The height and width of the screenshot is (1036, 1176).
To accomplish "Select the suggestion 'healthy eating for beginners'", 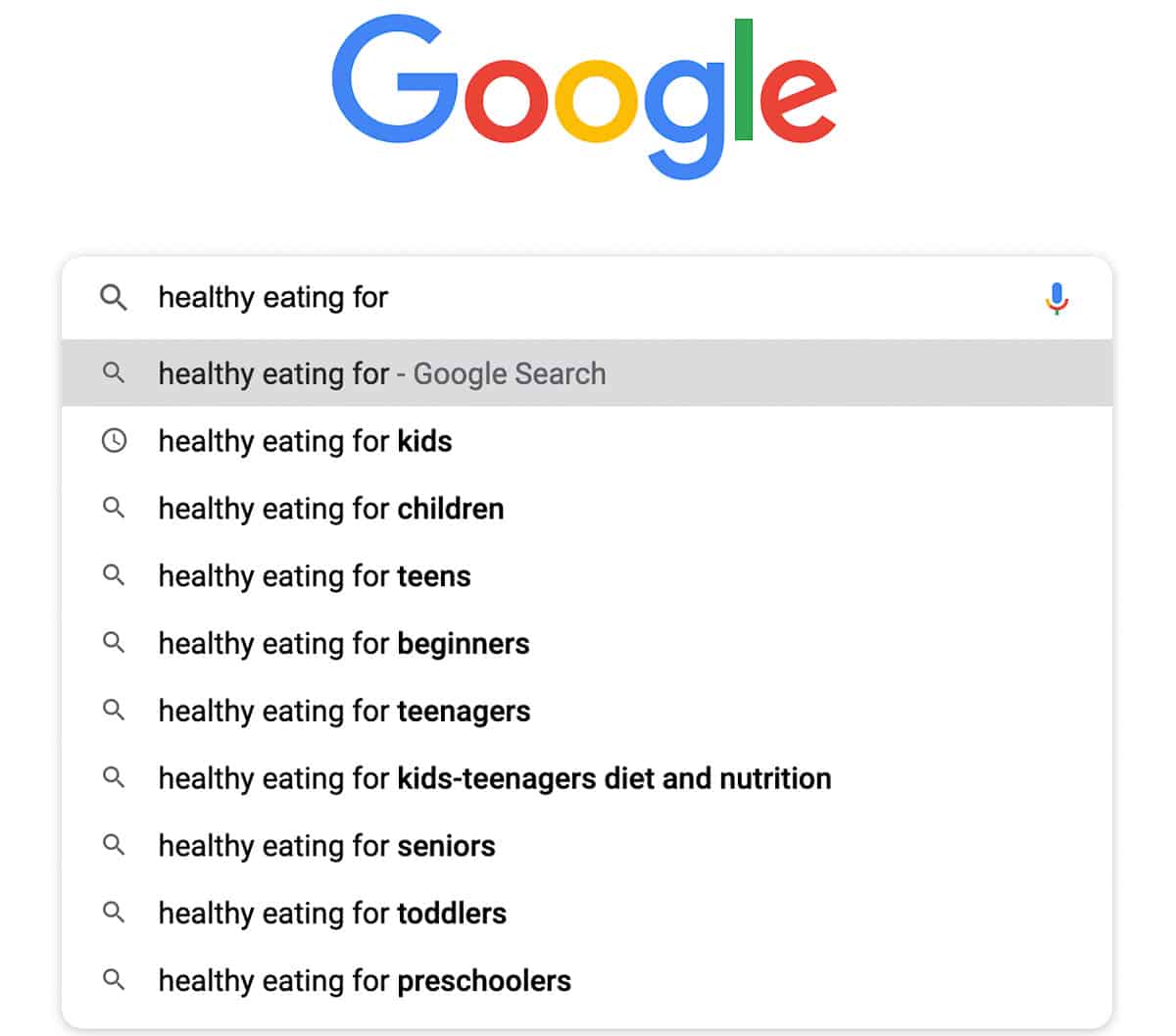I will pos(343,644).
